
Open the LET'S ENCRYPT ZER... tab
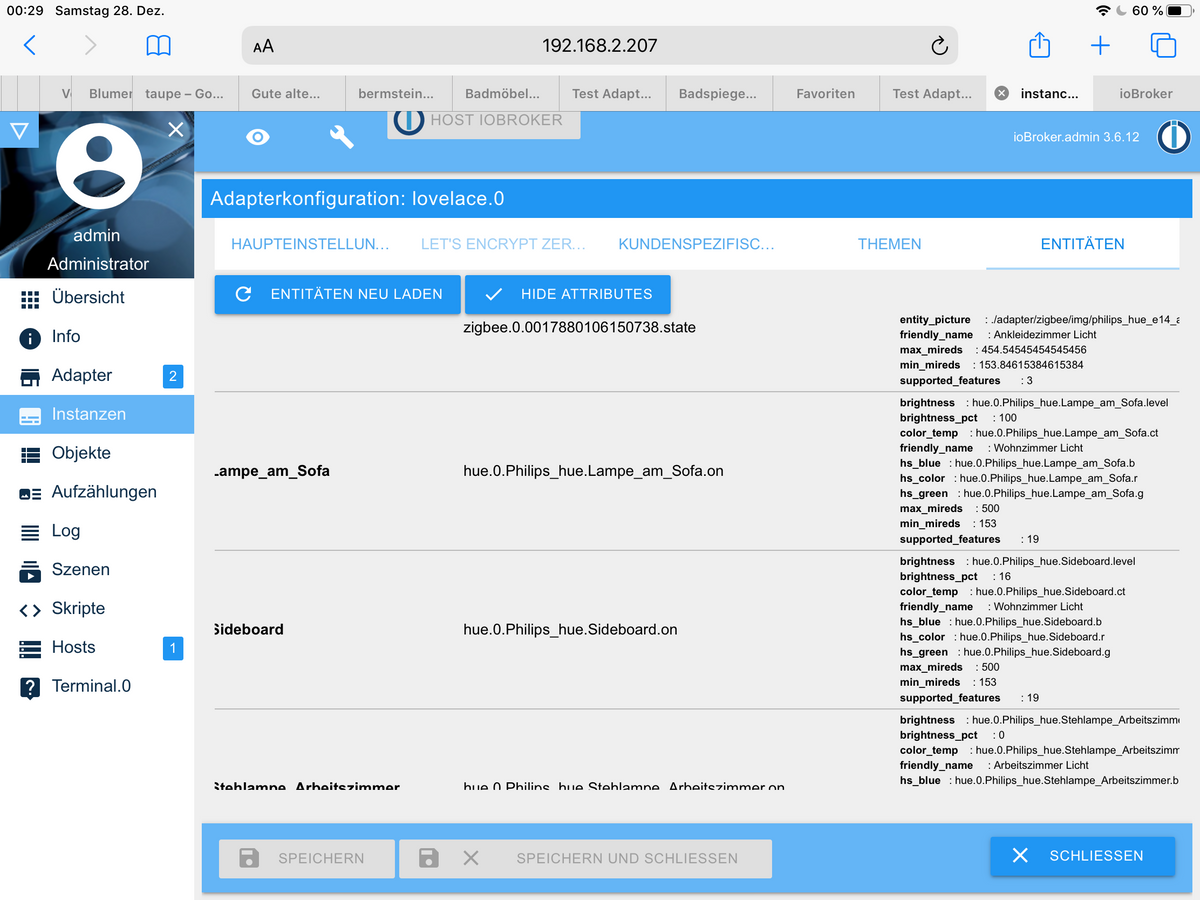click(x=503, y=244)
